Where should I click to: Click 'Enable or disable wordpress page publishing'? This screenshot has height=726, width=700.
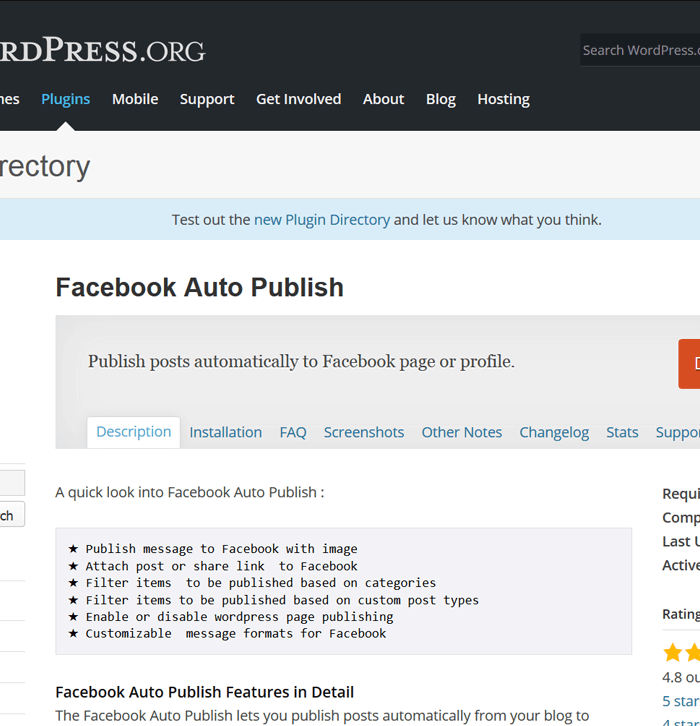[231, 617]
